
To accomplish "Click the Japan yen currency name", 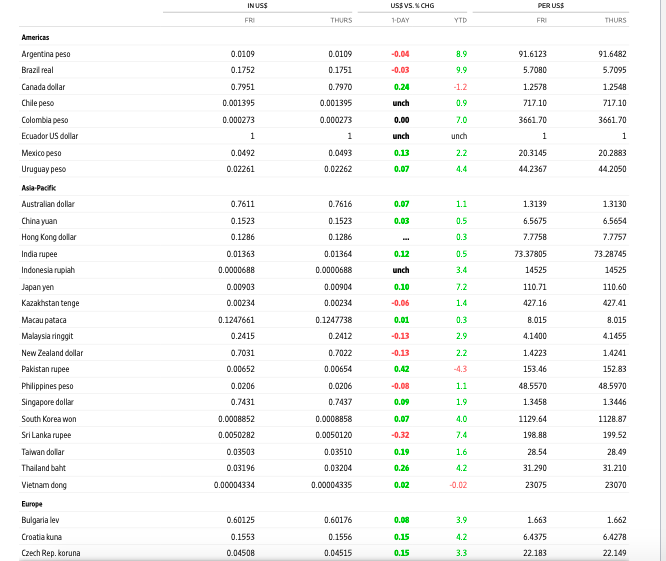I will pos(38,287).
